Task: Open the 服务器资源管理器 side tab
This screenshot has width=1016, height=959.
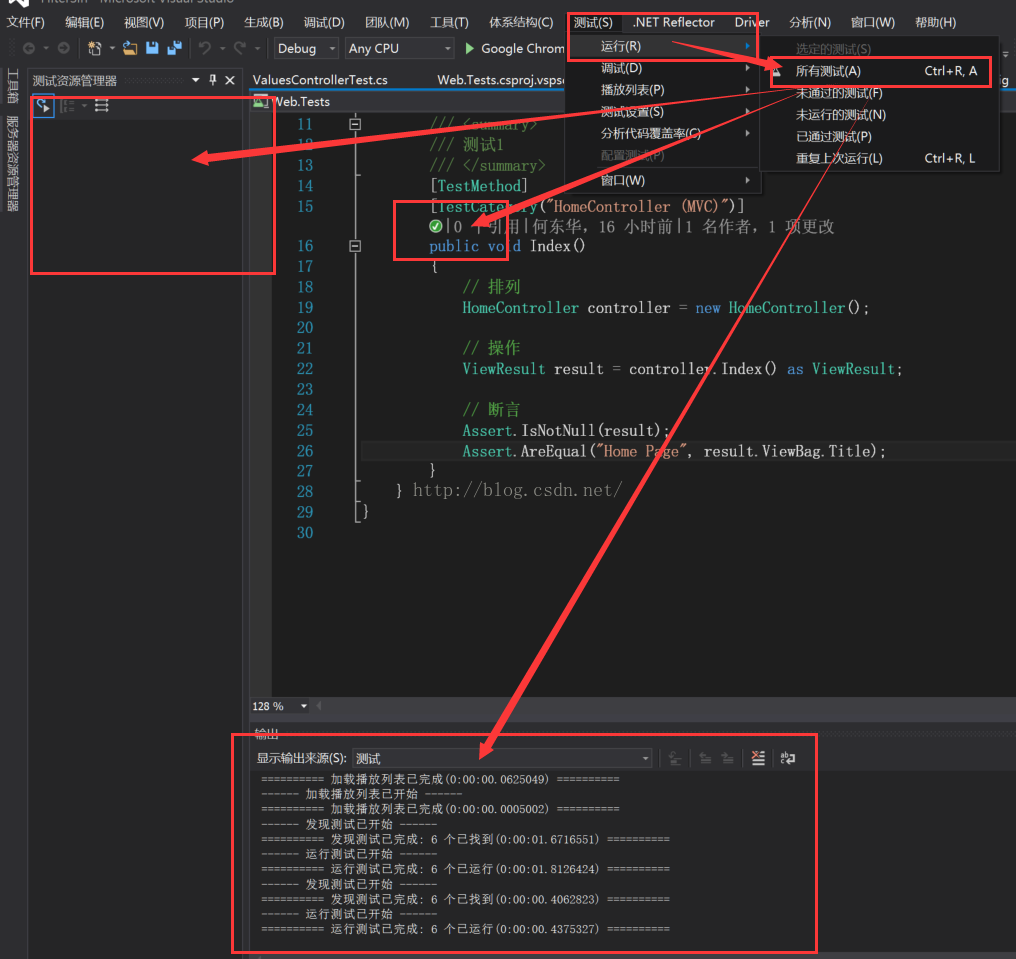Action: pyautogui.click(x=12, y=163)
